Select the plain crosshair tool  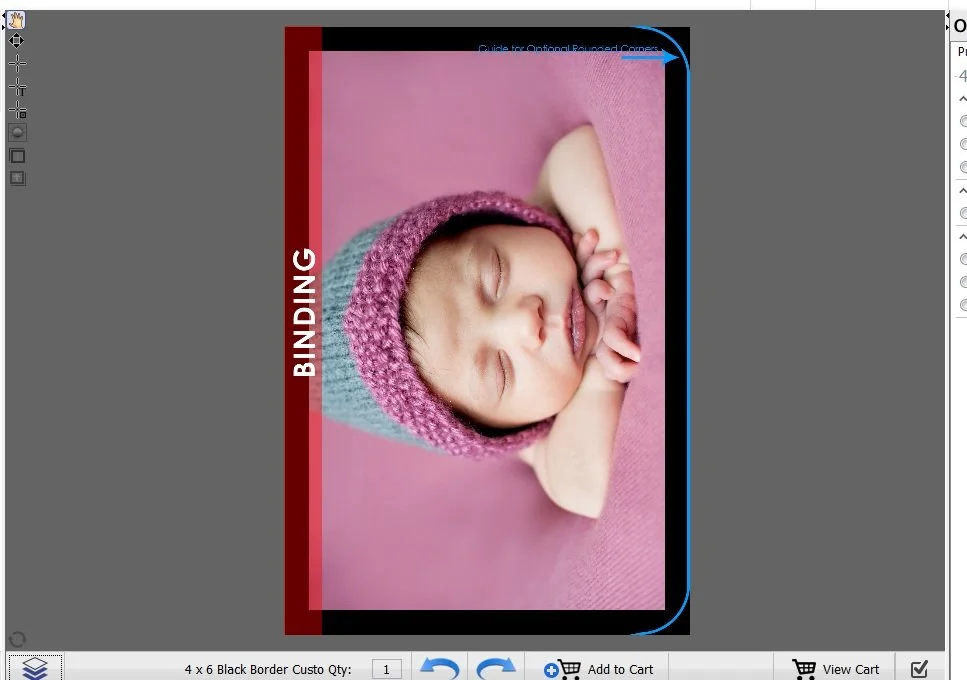[17, 63]
